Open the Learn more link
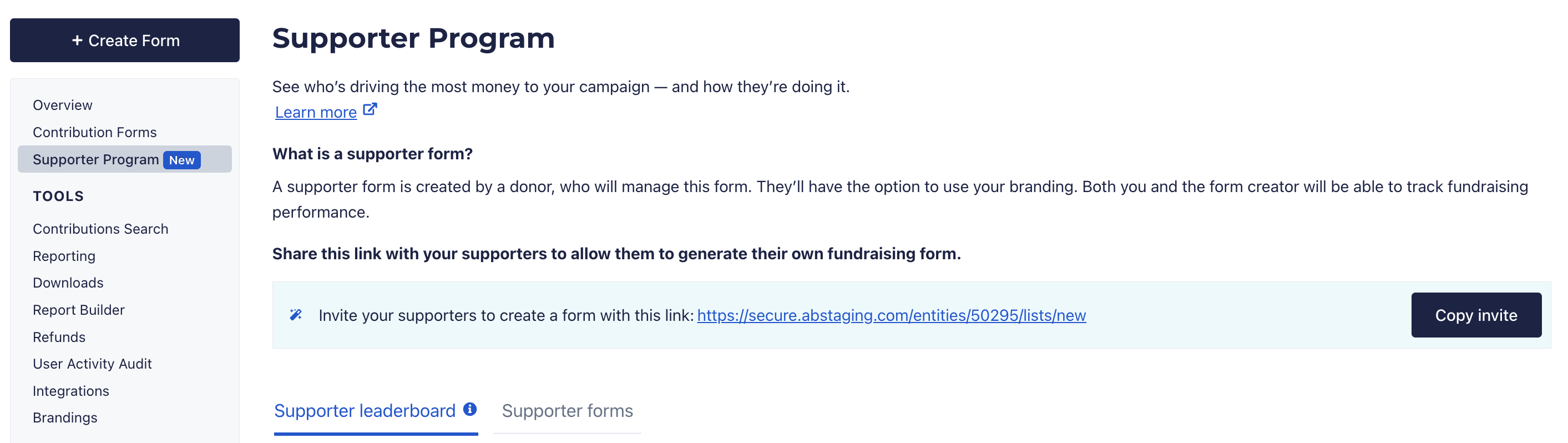1568x443 pixels. [315, 112]
